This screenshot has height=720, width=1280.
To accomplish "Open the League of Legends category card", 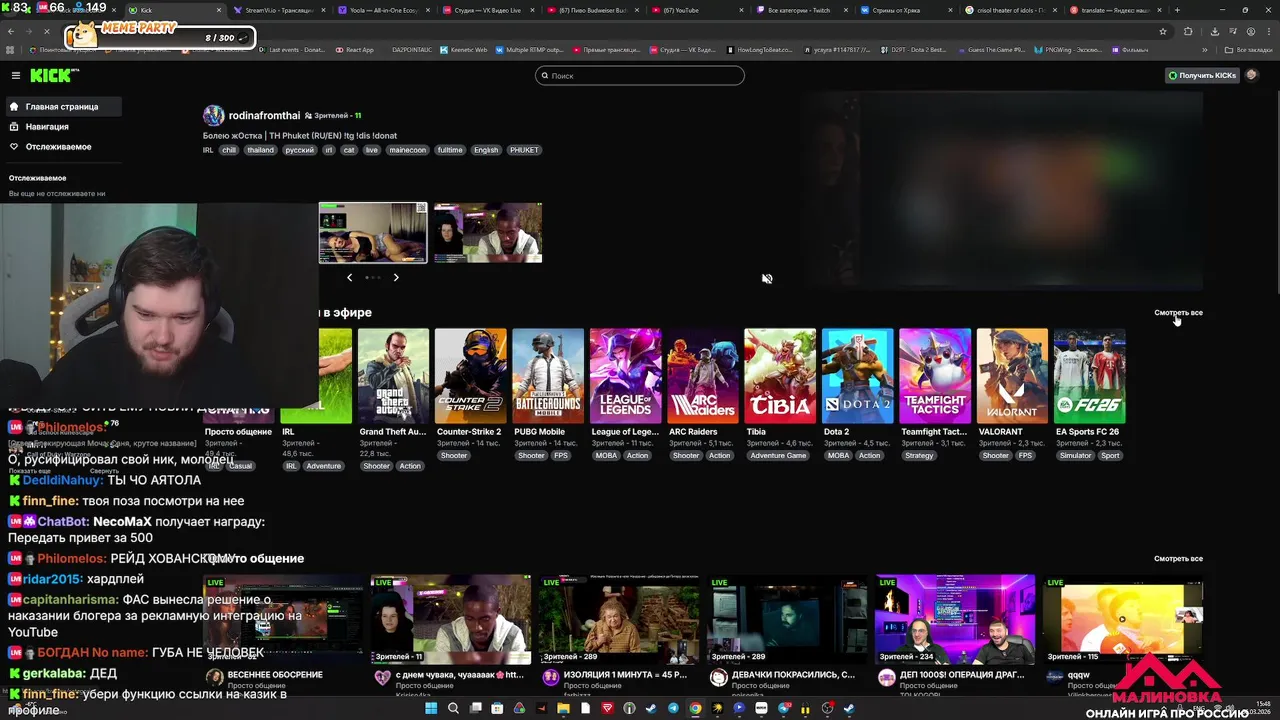I will pos(625,376).
